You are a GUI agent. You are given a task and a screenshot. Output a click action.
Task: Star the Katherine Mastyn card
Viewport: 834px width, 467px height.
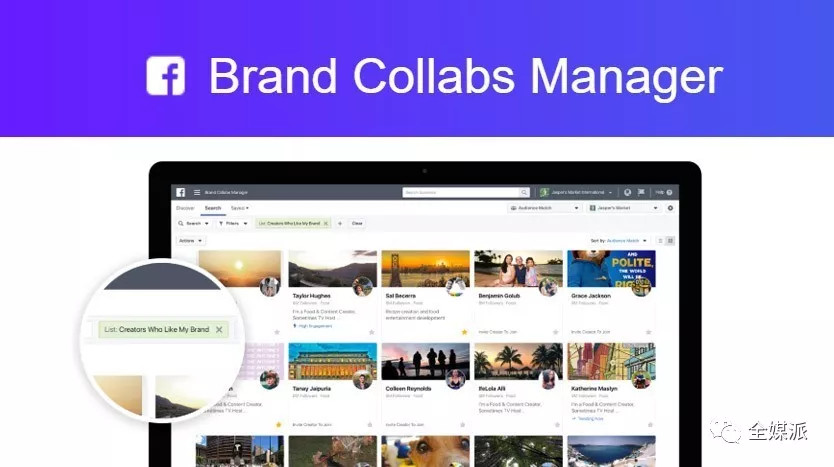pyautogui.click(x=650, y=424)
